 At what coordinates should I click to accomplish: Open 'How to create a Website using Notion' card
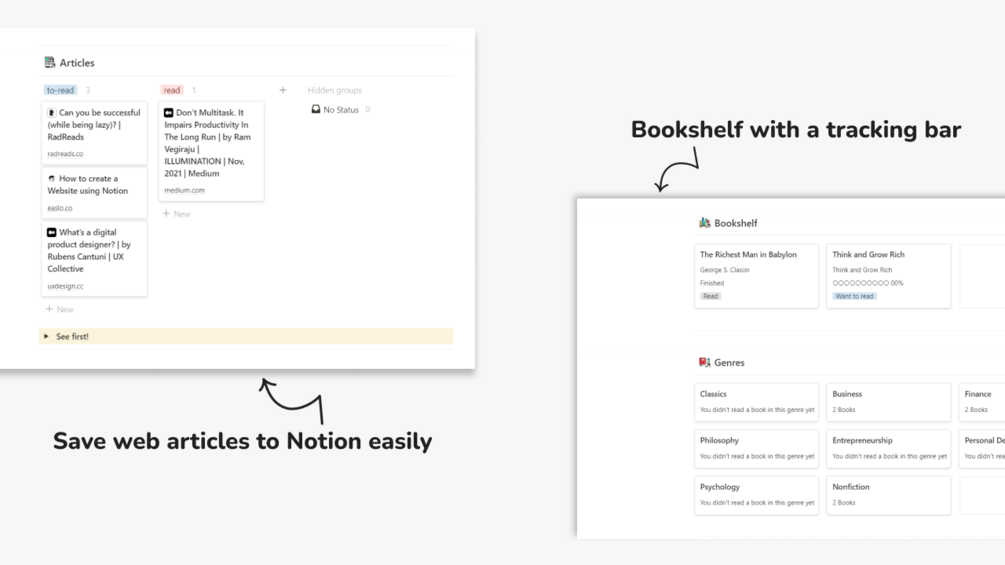click(94, 193)
